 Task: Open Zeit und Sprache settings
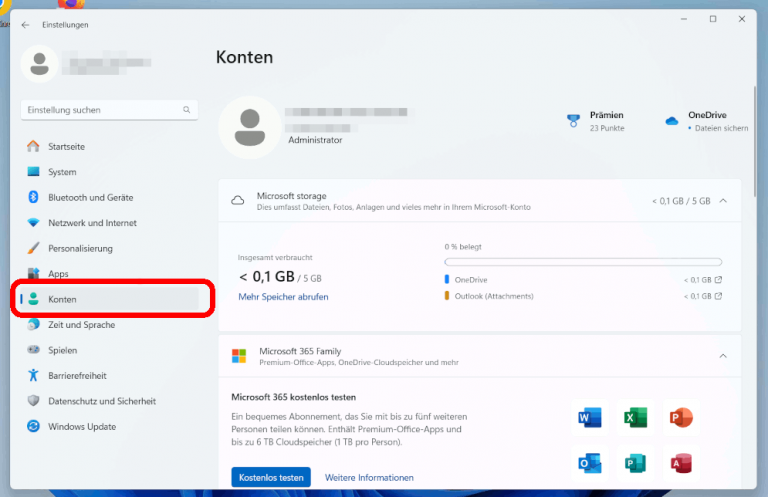tap(109, 325)
